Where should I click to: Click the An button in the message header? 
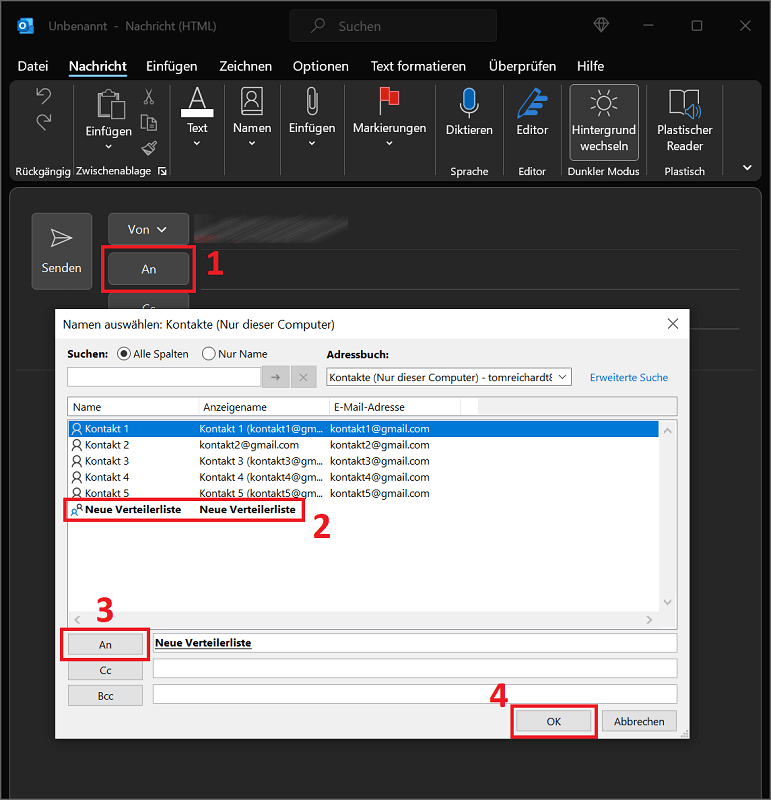coord(148,269)
